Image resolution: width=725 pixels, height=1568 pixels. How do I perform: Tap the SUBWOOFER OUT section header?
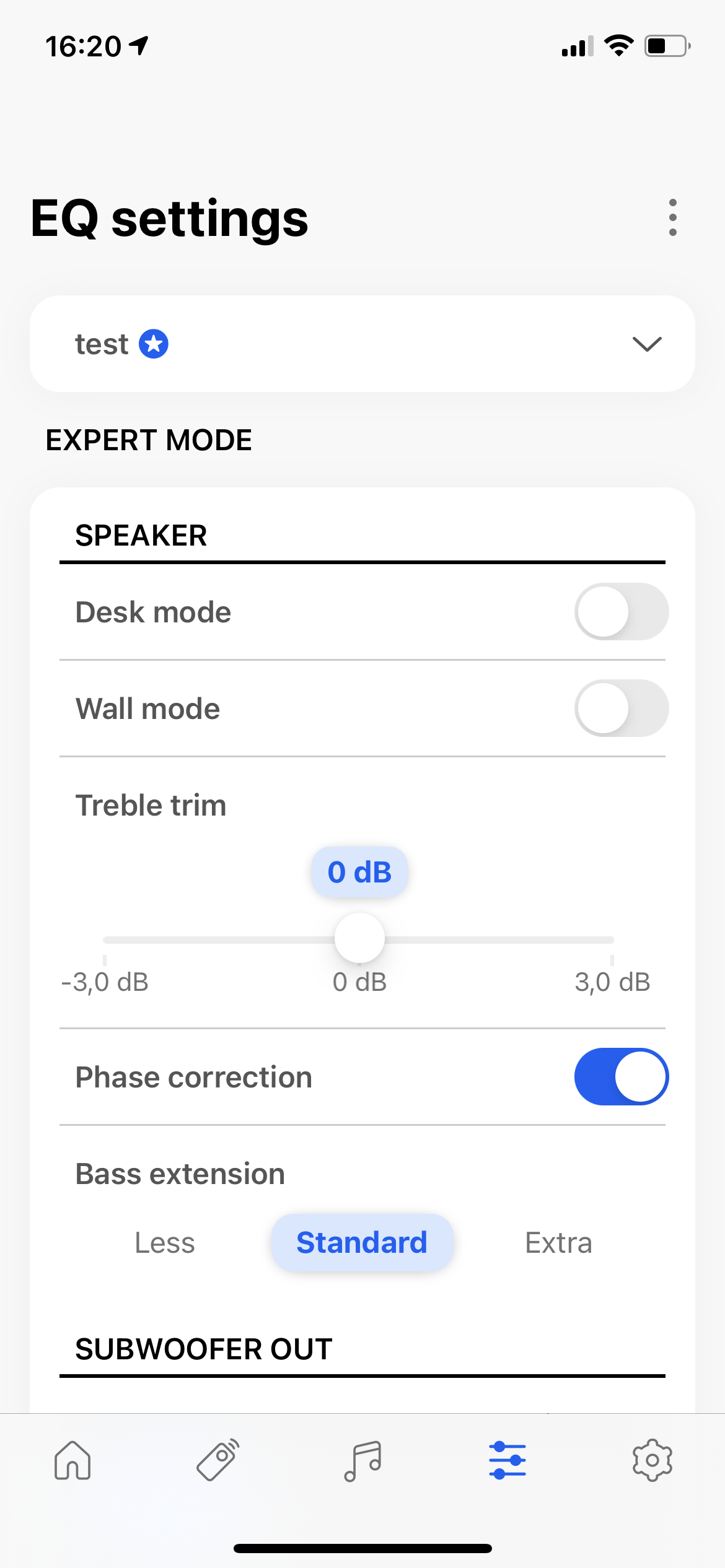[x=204, y=1349]
